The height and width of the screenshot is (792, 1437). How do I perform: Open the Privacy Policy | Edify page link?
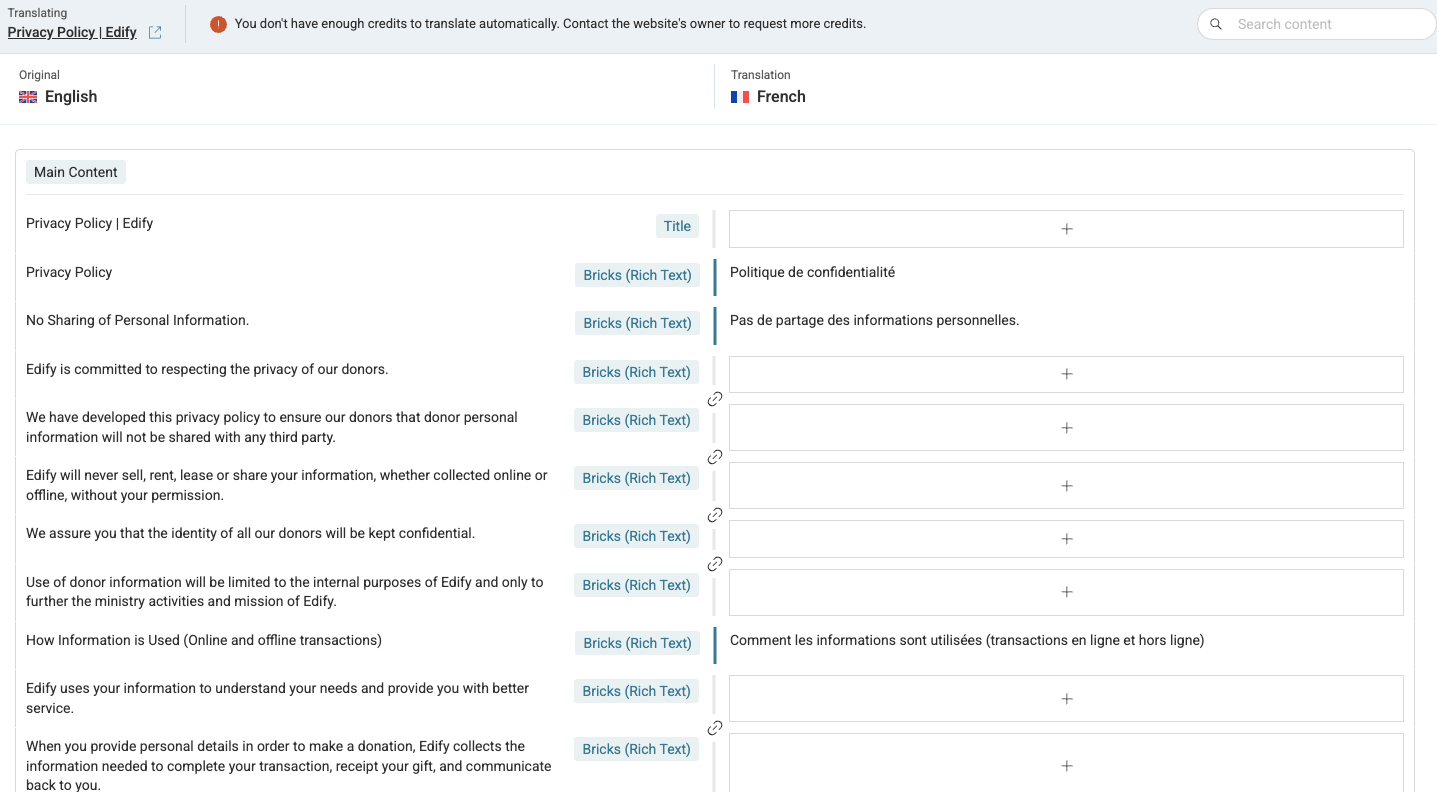tap(72, 32)
